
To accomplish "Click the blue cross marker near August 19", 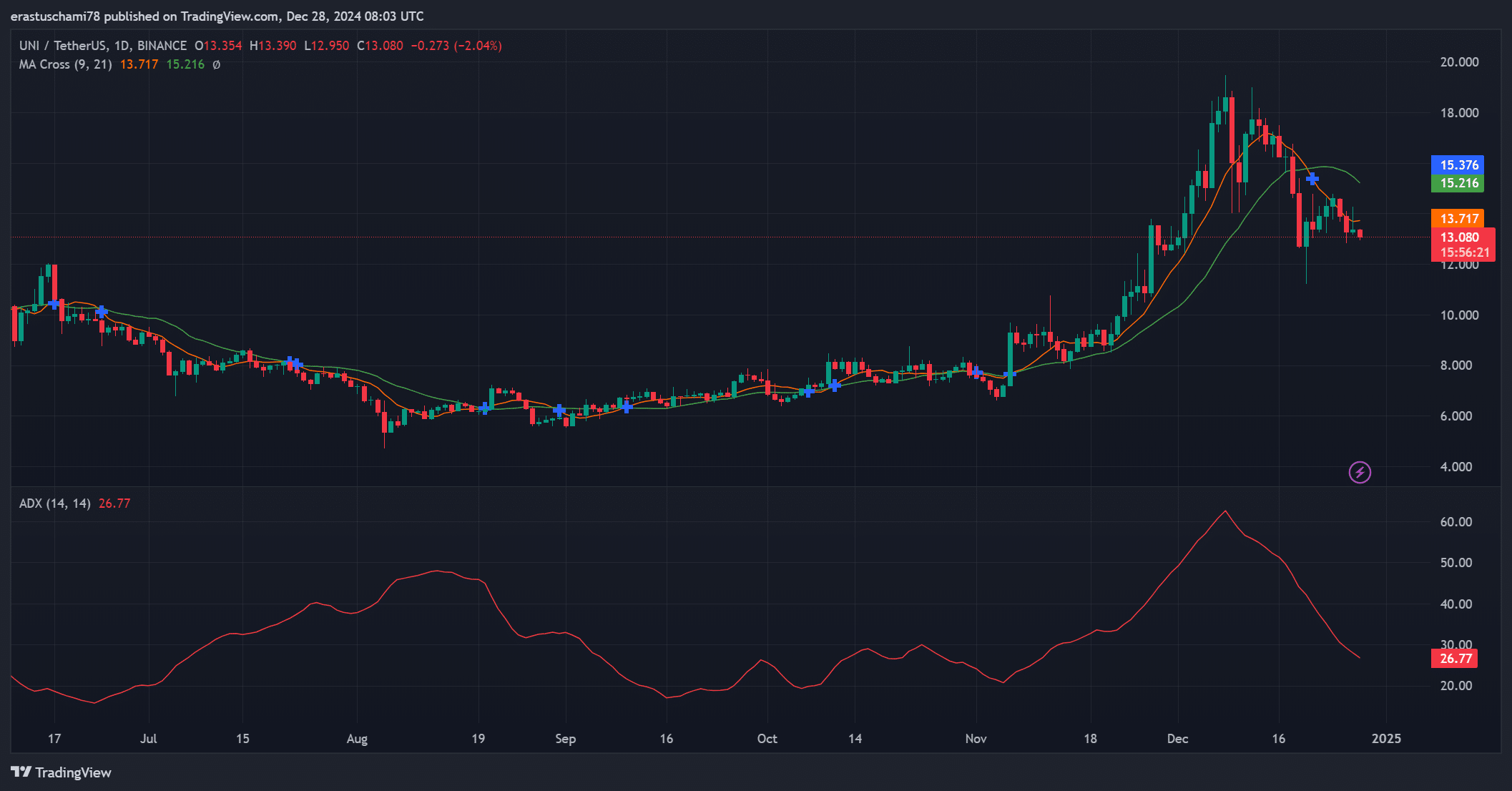I will point(485,408).
